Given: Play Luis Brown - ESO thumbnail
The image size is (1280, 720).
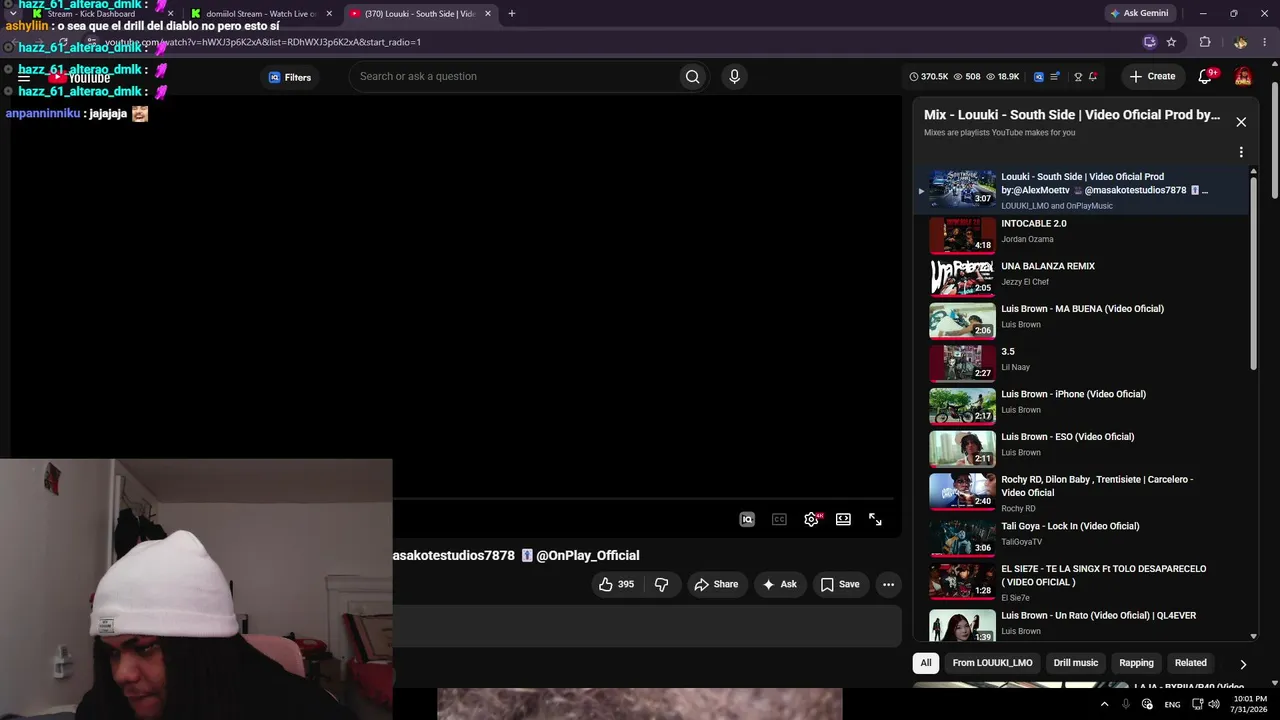Looking at the screenshot, I should click(x=963, y=450).
